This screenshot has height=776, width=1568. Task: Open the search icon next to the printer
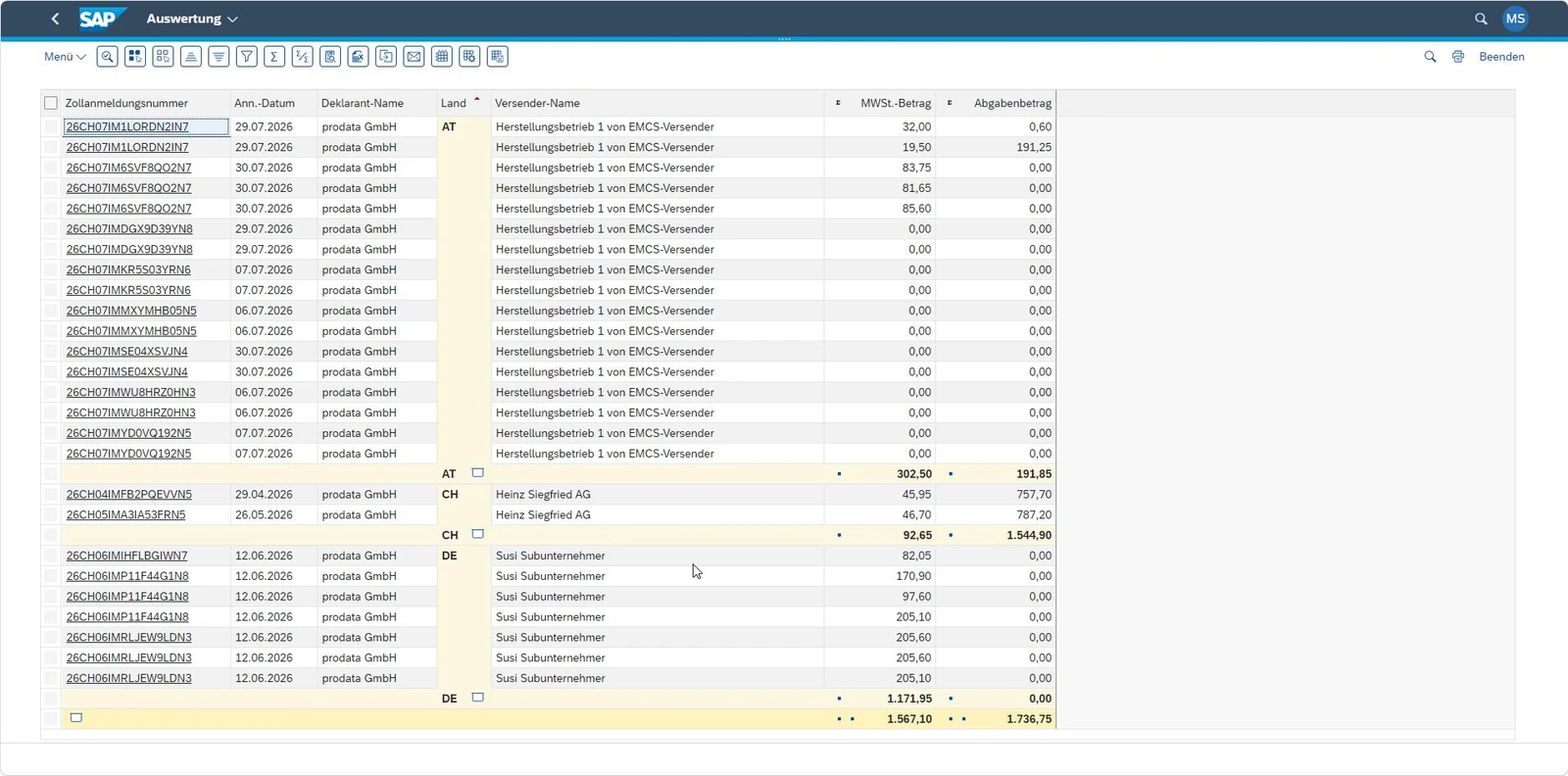[x=1430, y=57]
